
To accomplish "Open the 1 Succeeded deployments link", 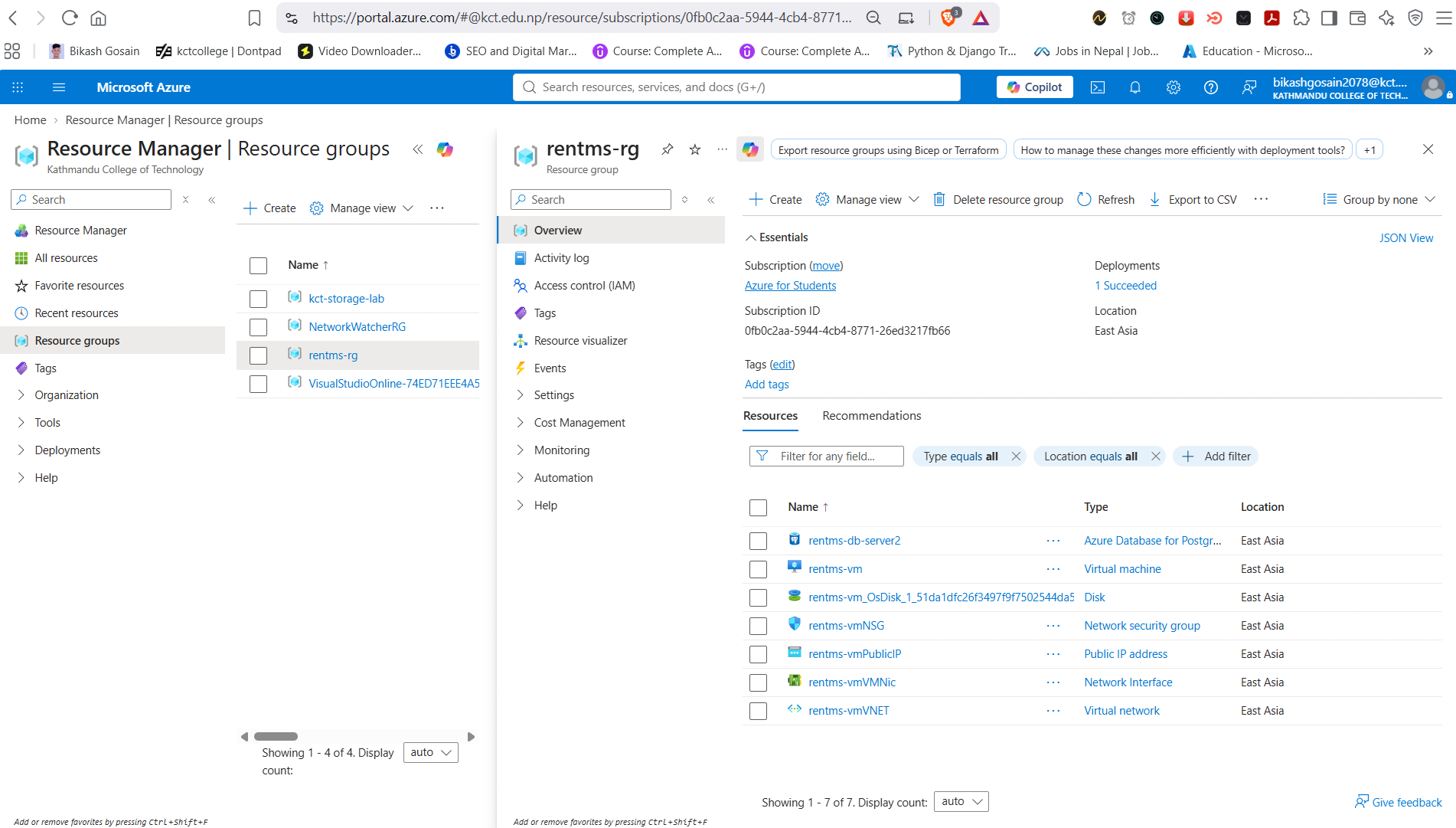I will pyautogui.click(x=1125, y=286).
